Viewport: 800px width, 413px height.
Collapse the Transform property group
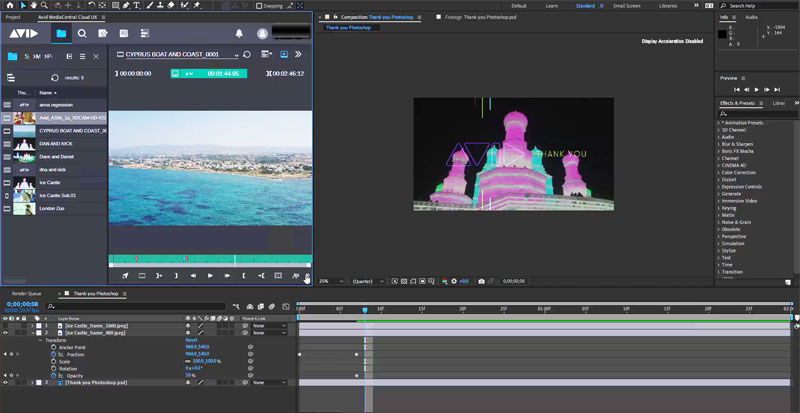[x=38, y=340]
